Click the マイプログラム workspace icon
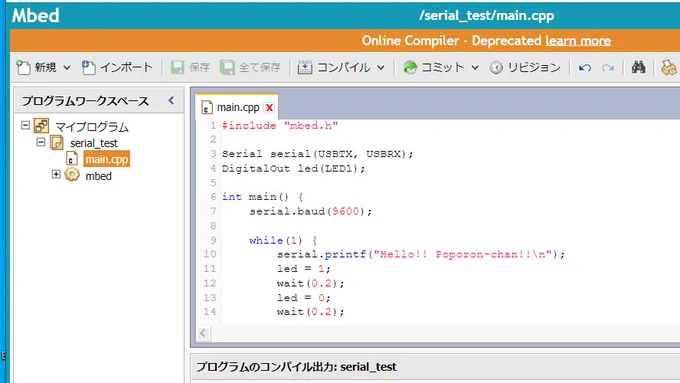The image size is (680, 383). [x=42, y=126]
